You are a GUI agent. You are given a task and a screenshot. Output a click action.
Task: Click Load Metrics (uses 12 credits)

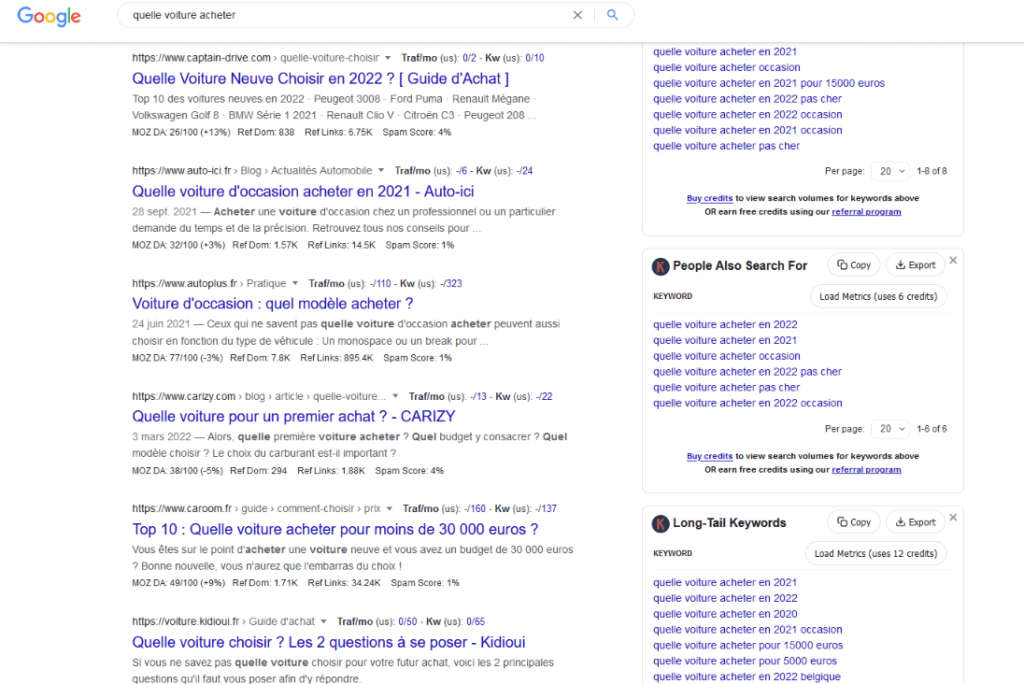[x=876, y=553]
